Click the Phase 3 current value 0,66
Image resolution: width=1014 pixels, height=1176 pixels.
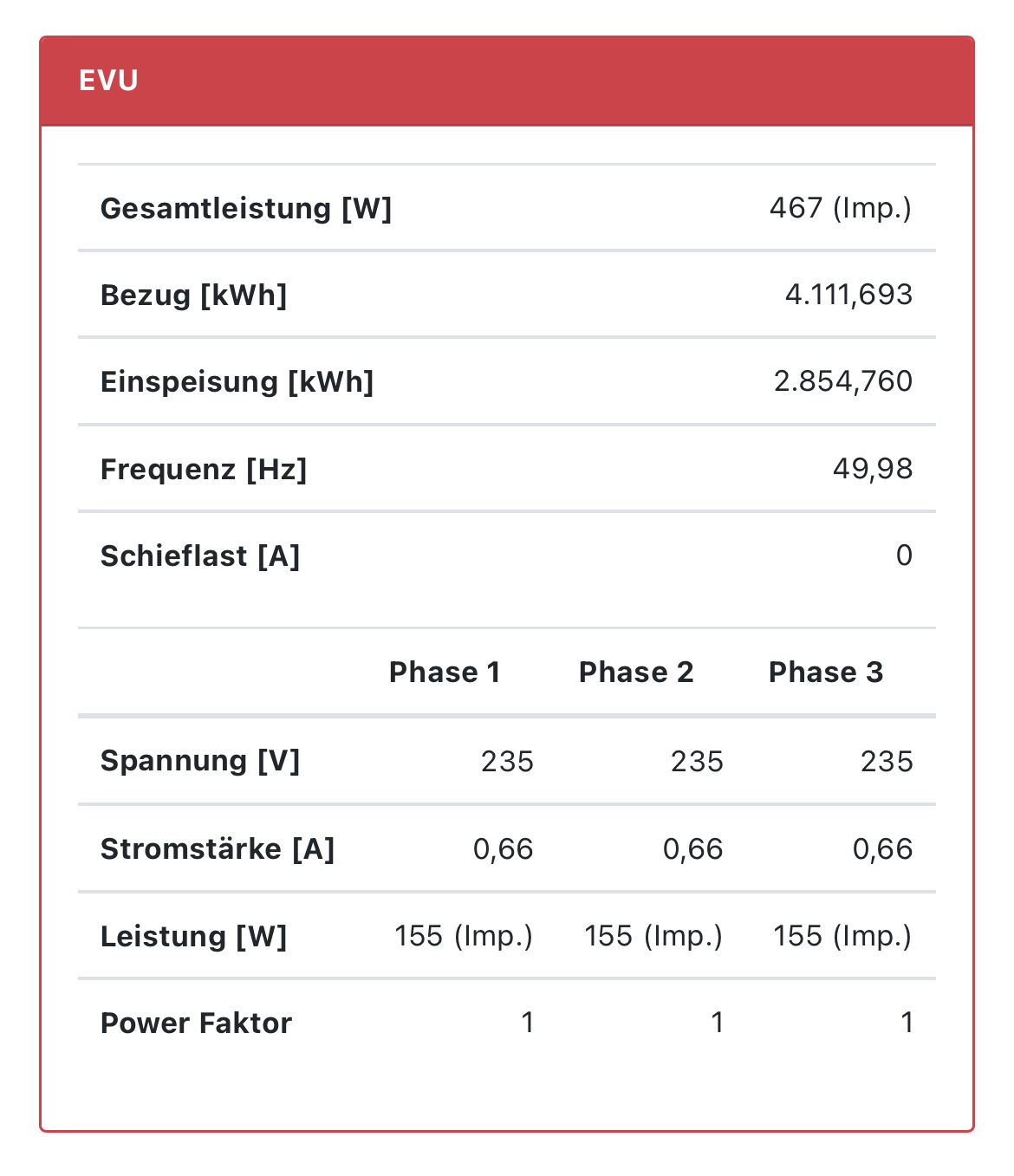click(882, 849)
